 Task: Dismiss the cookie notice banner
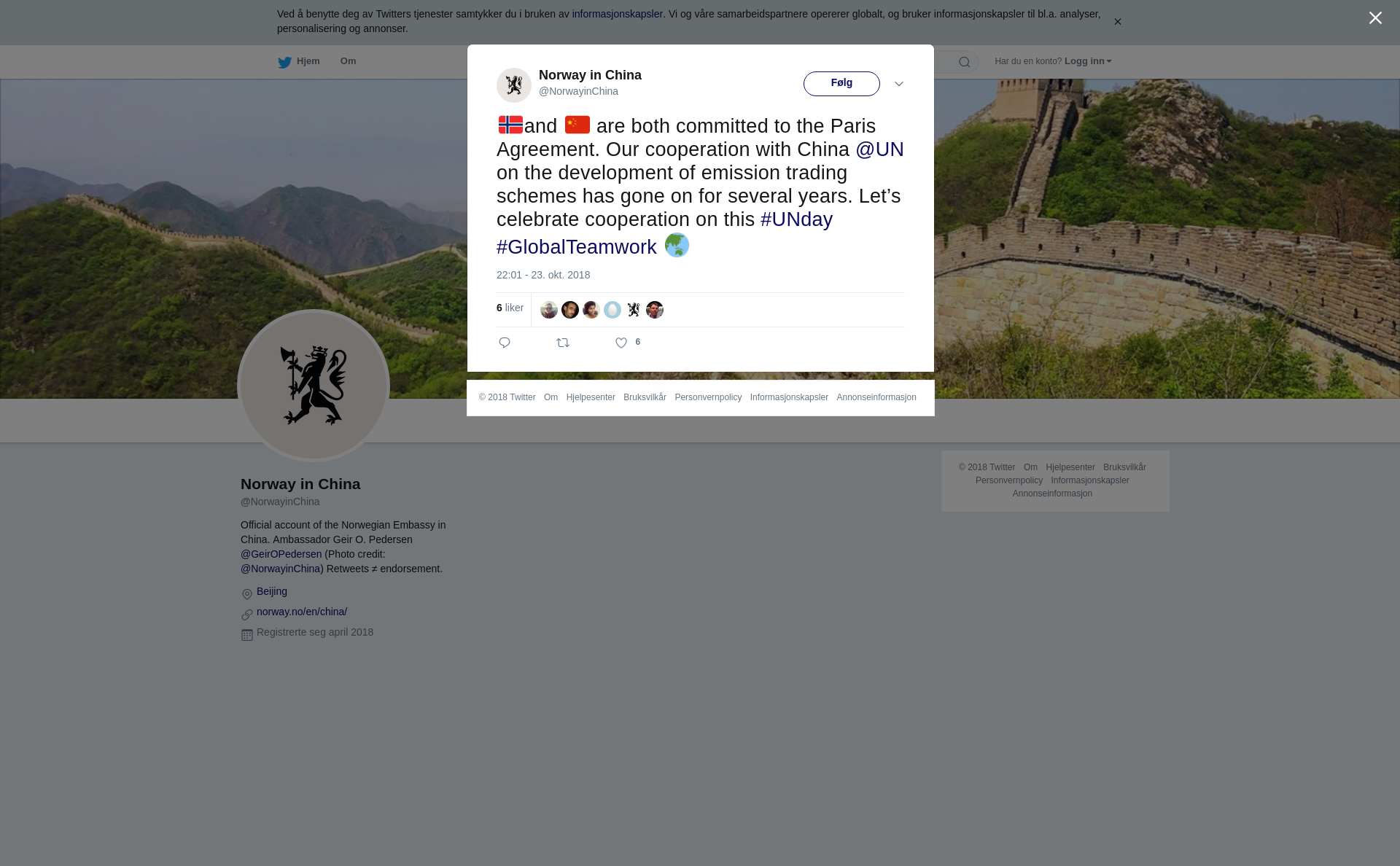(1117, 22)
